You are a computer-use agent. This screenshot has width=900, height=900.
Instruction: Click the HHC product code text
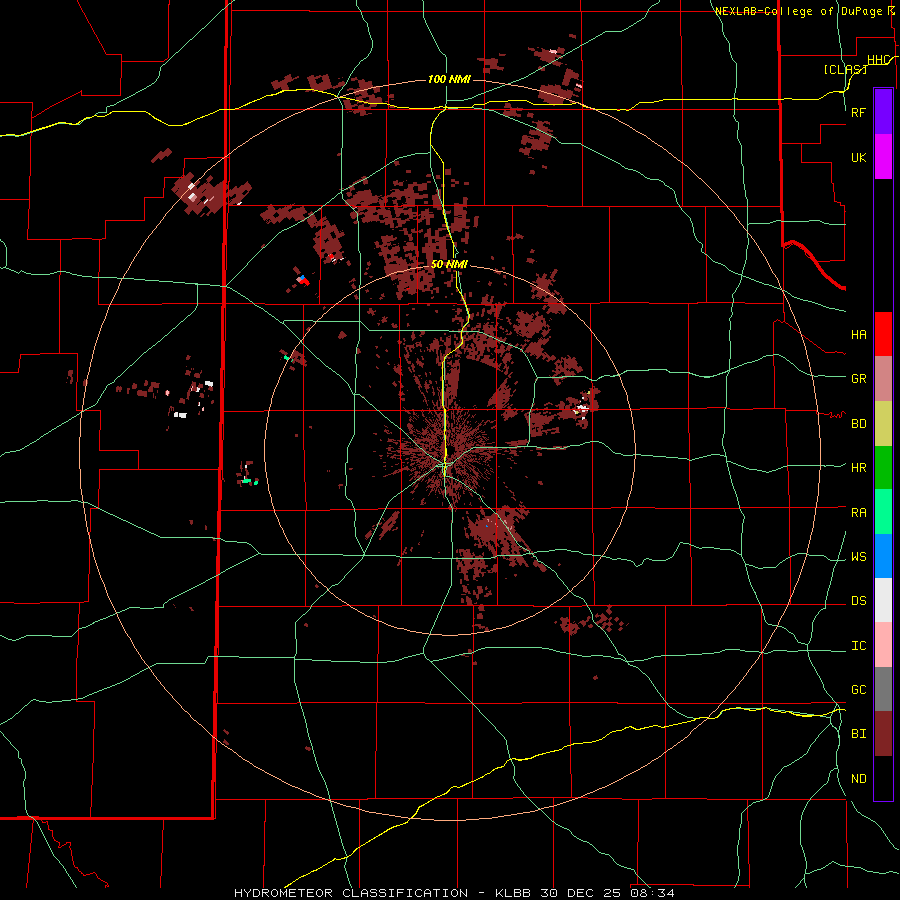coord(878,60)
